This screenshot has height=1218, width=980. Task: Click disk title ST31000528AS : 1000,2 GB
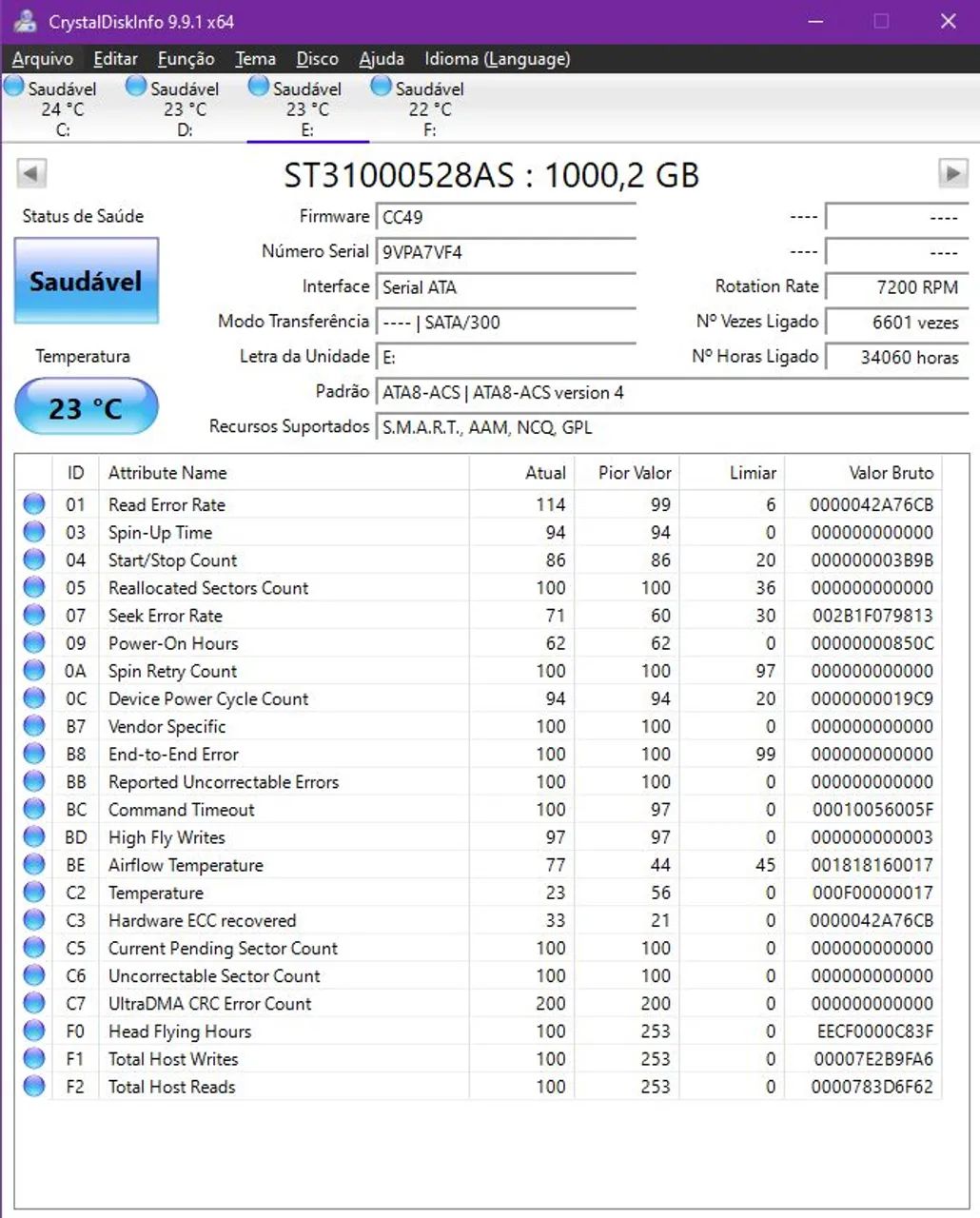tap(491, 175)
